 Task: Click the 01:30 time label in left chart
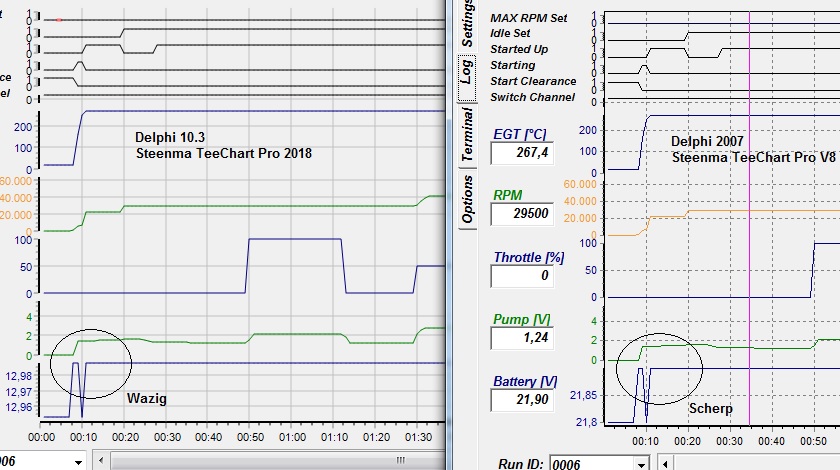(418, 437)
